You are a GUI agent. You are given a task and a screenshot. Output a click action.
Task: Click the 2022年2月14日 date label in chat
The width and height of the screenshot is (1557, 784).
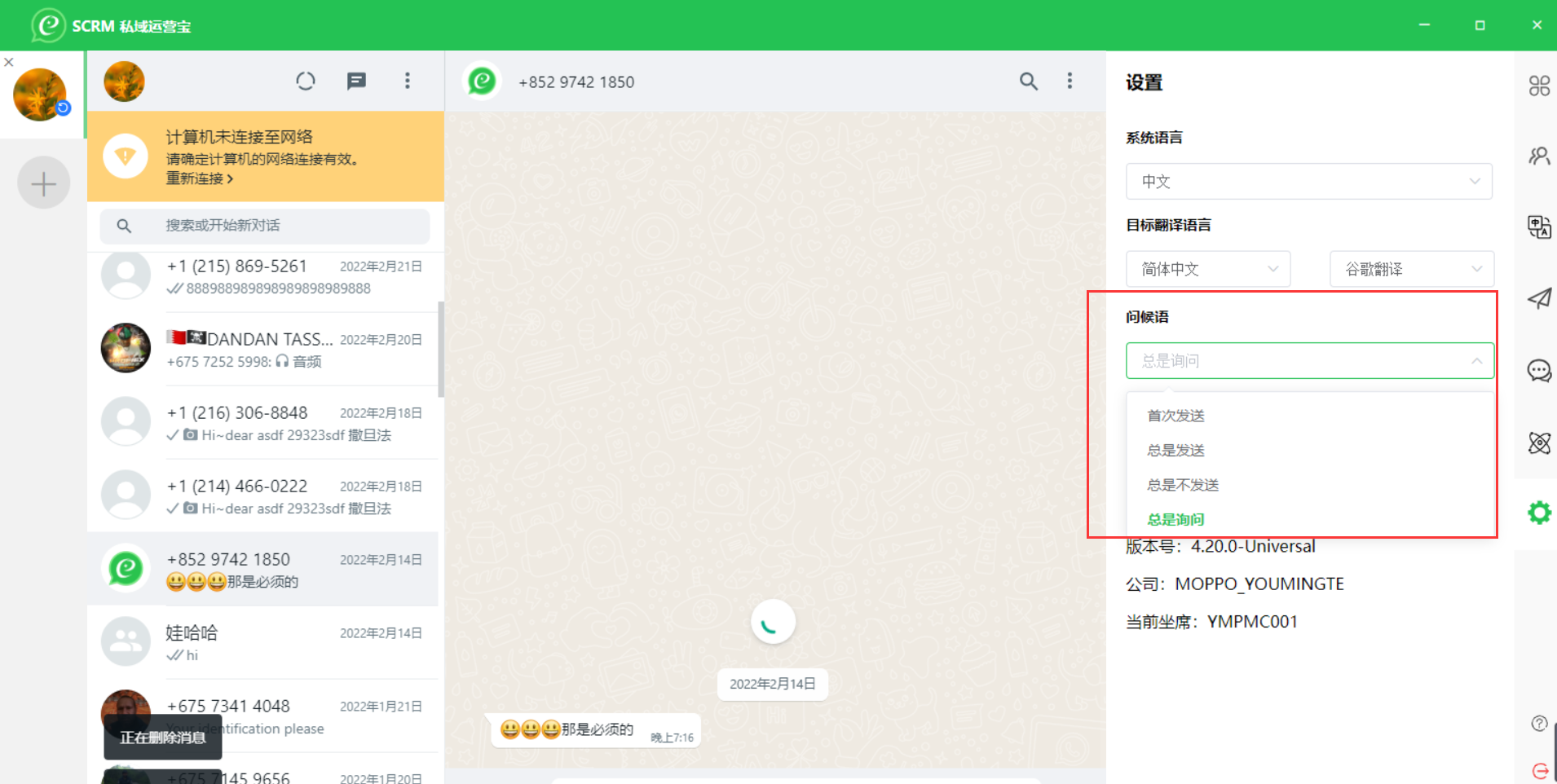click(x=773, y=685)
